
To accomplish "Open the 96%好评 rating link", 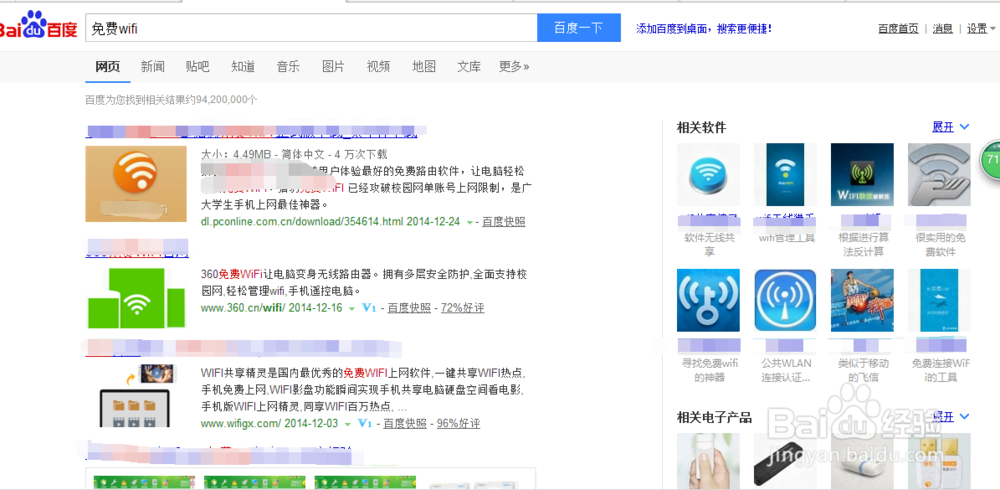I will (x=459, y=423).
